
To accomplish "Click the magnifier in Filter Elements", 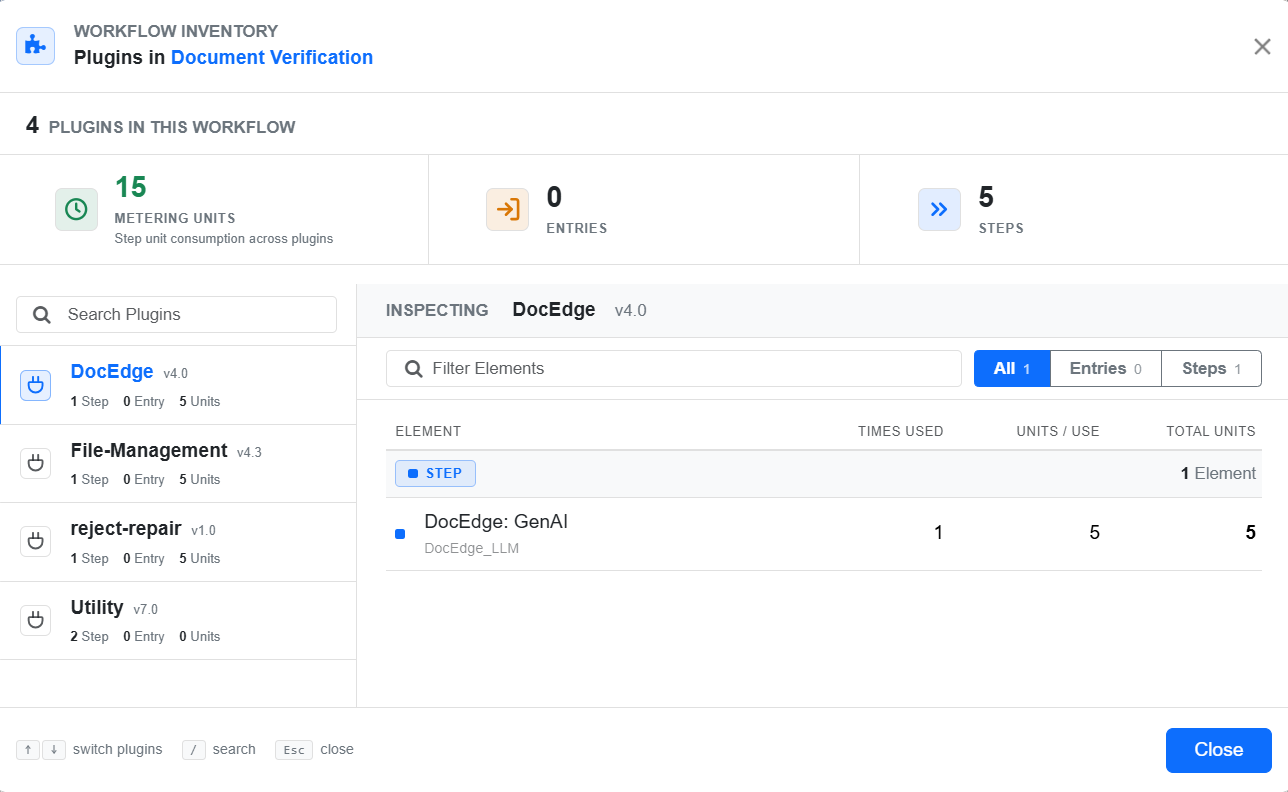I will [x=413, y=369].
